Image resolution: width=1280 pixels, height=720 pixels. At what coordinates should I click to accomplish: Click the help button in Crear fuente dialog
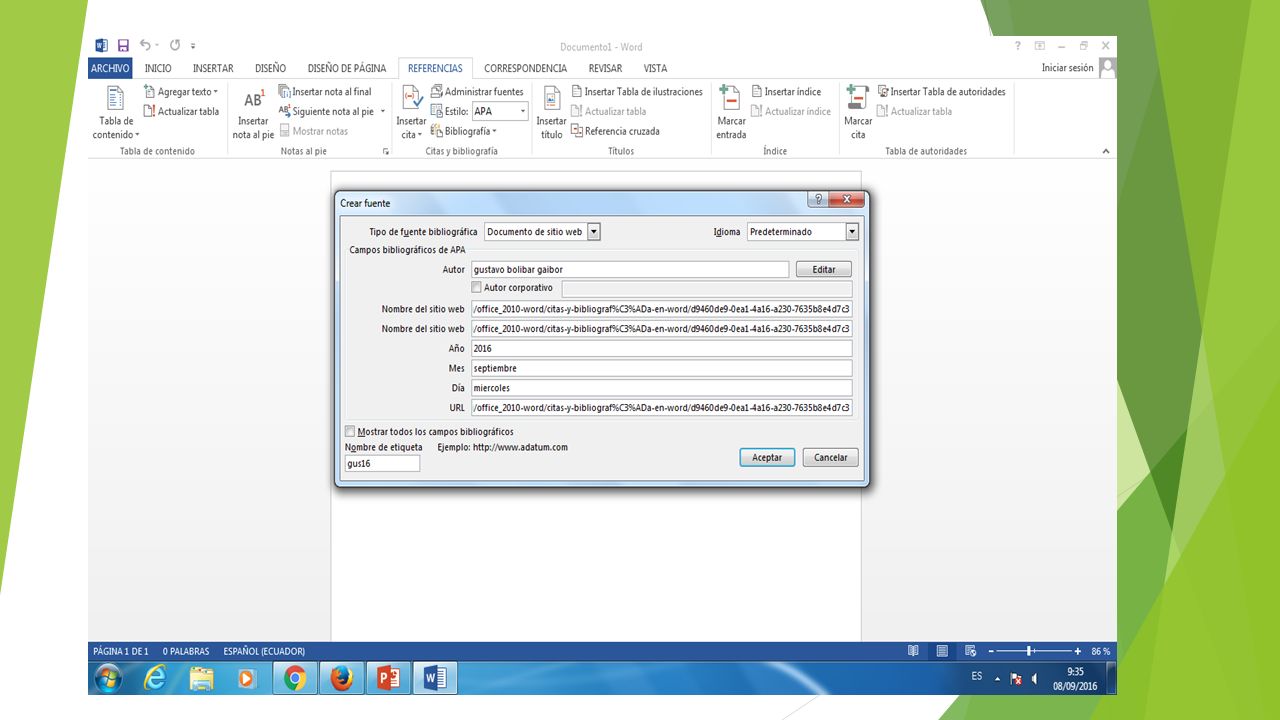pos(820,200)
